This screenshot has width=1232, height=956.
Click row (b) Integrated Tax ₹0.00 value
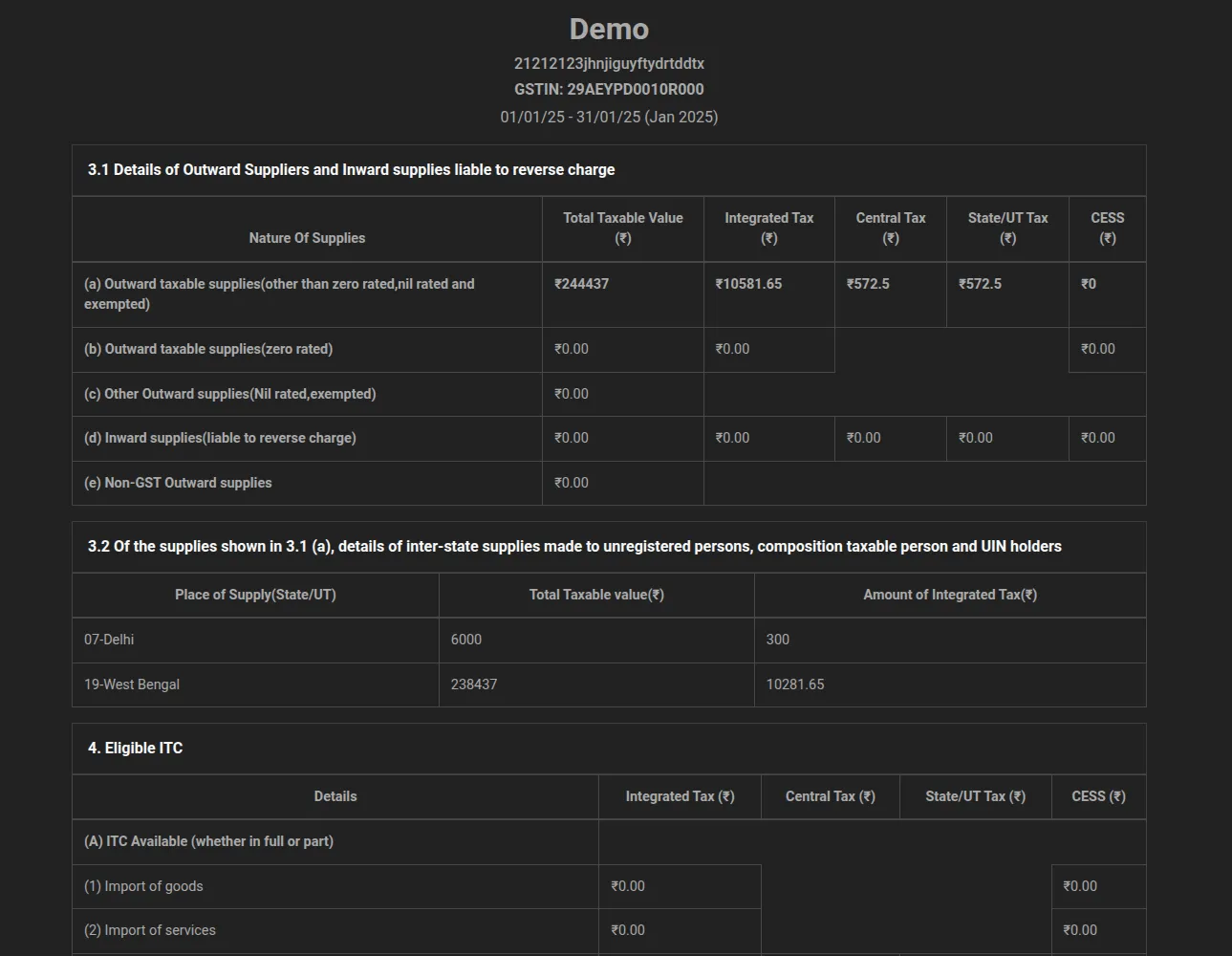tap(732, 349)
